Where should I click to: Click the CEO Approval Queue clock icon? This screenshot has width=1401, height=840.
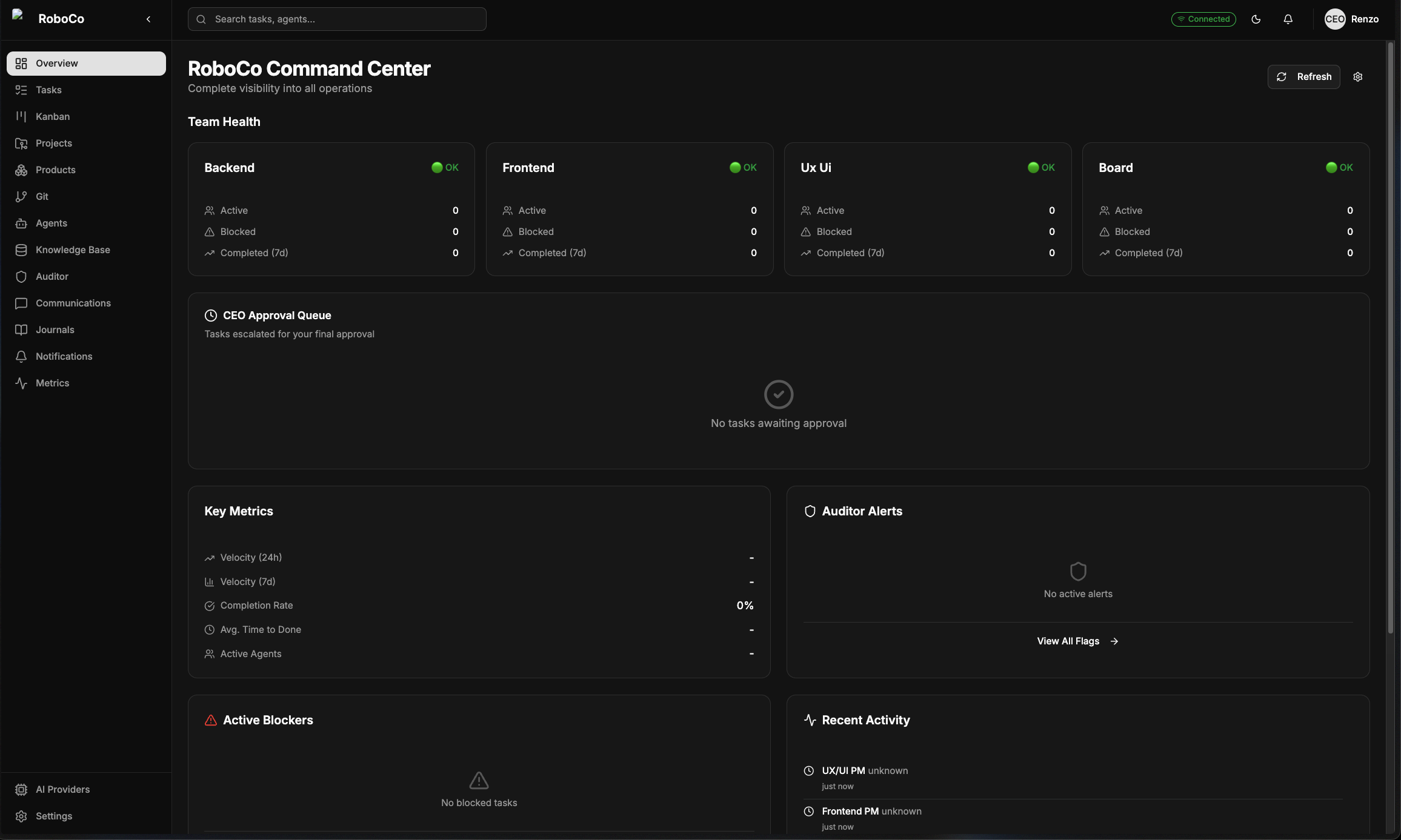(x=211, y=316)
